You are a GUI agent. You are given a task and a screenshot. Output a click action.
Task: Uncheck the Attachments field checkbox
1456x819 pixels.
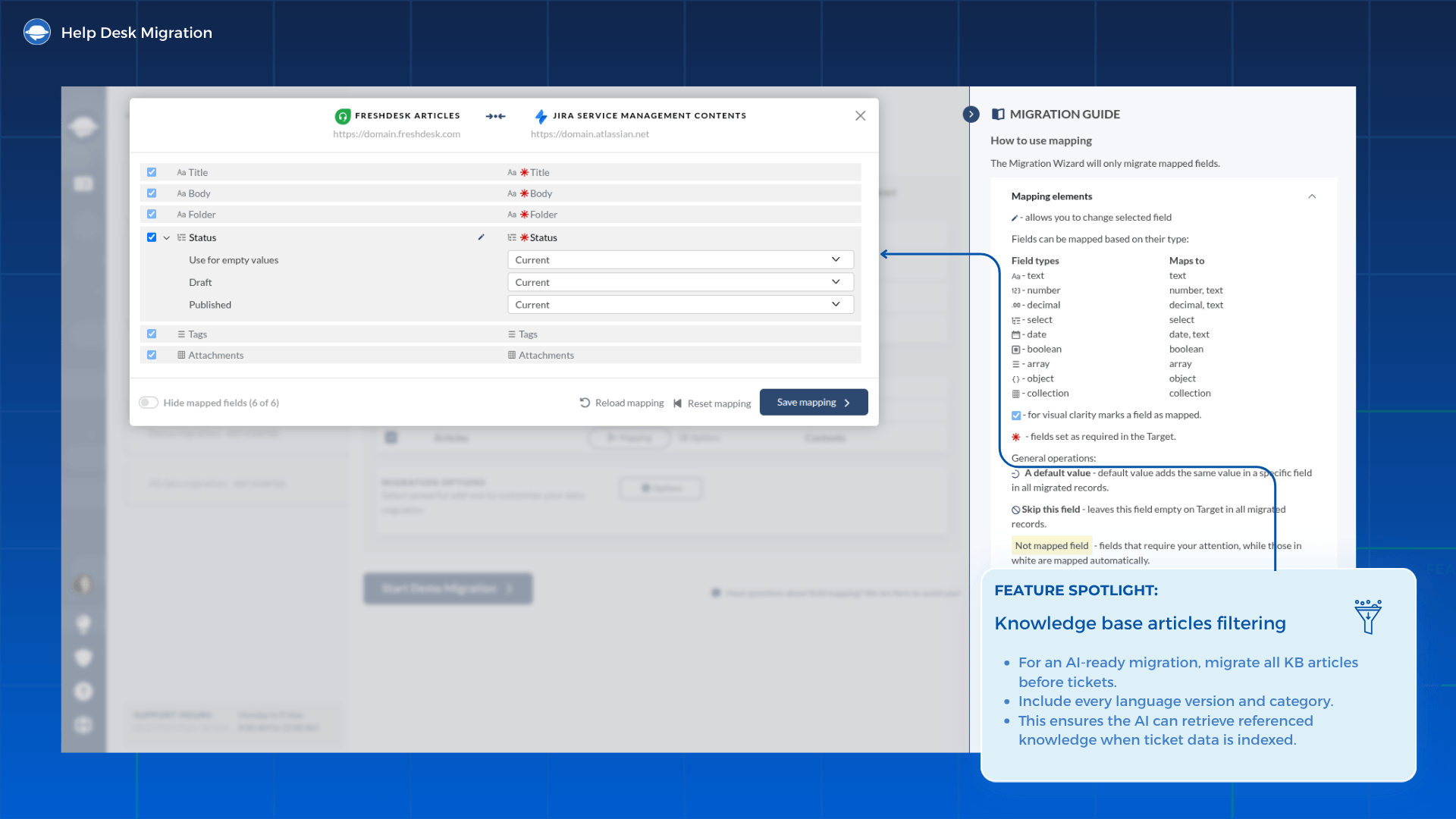152,355
